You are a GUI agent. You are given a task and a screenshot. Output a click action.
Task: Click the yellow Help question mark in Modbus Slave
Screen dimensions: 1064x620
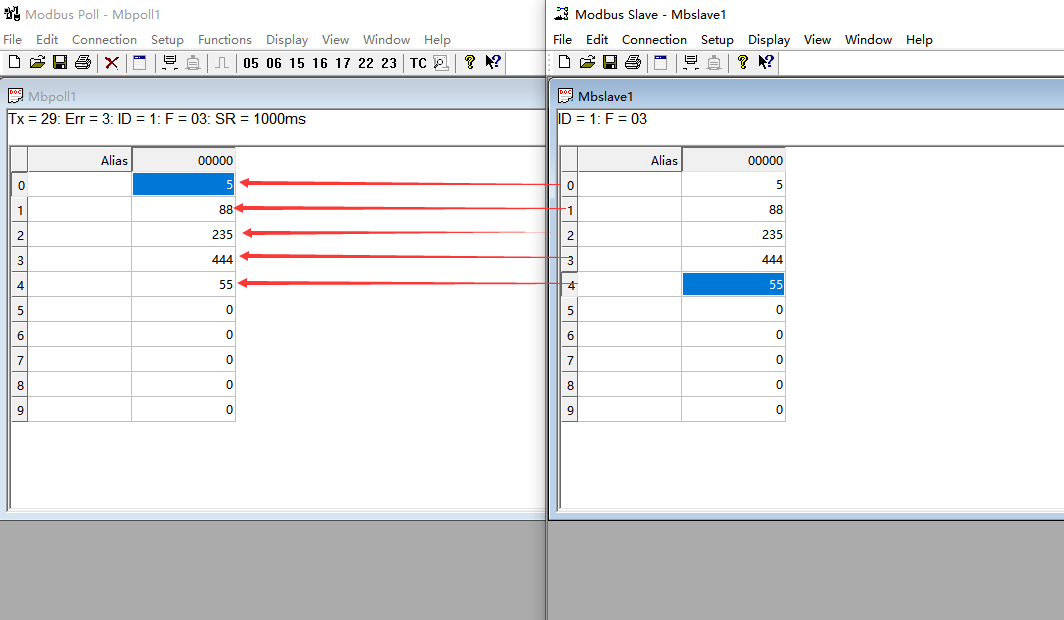pyautogui.click(x=742, y=63)
